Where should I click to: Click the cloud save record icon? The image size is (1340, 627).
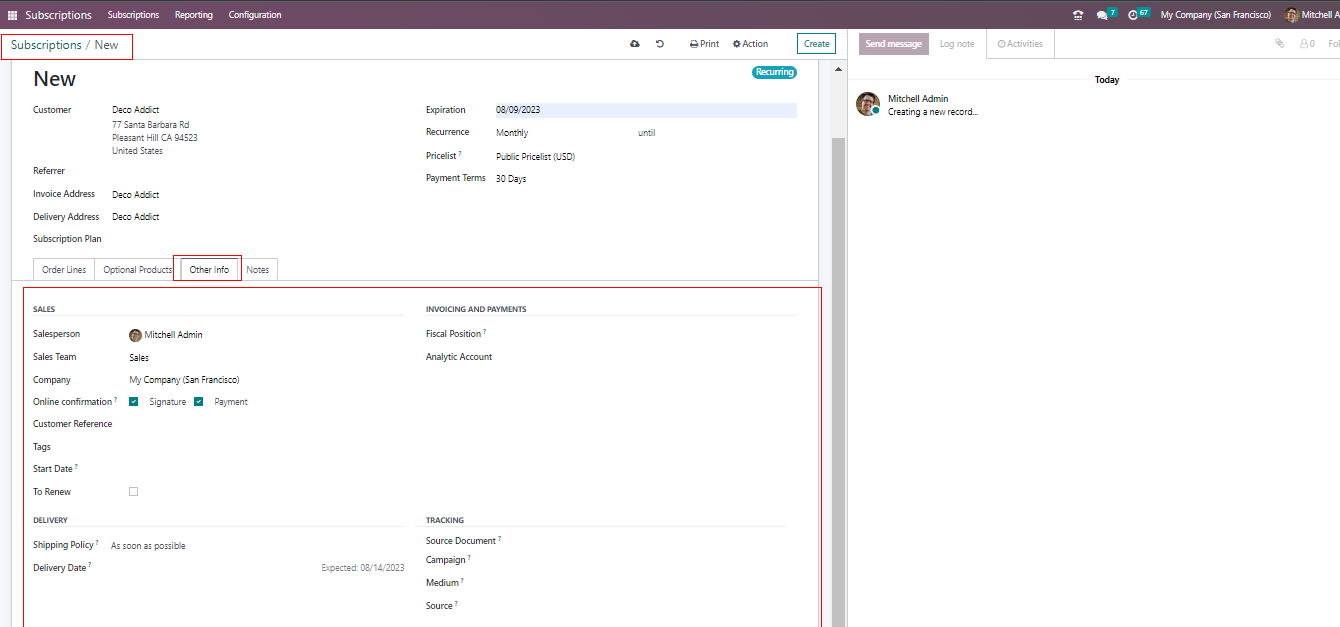point(634,44)
